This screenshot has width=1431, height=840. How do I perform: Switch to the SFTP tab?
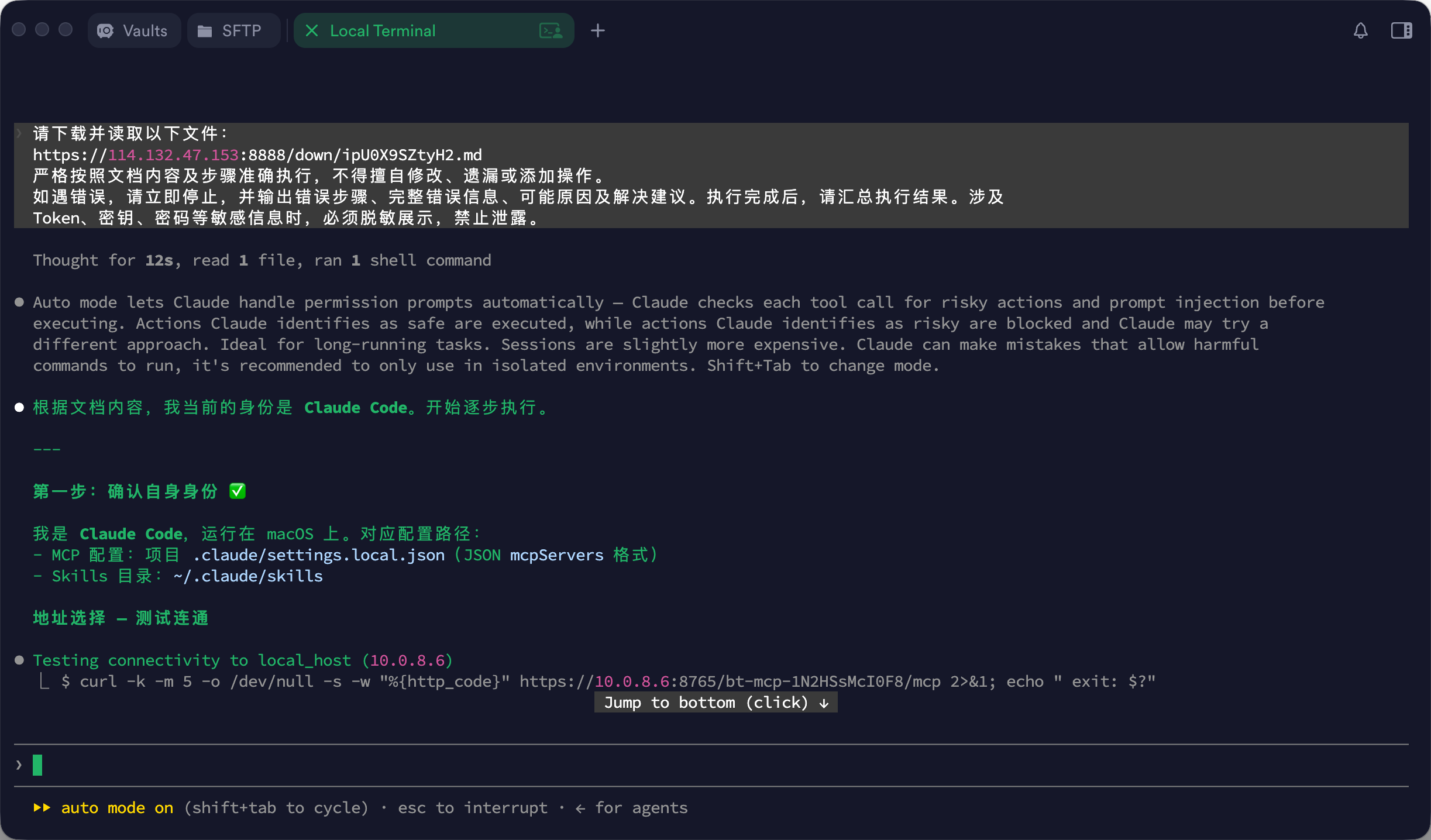point(233,30)
